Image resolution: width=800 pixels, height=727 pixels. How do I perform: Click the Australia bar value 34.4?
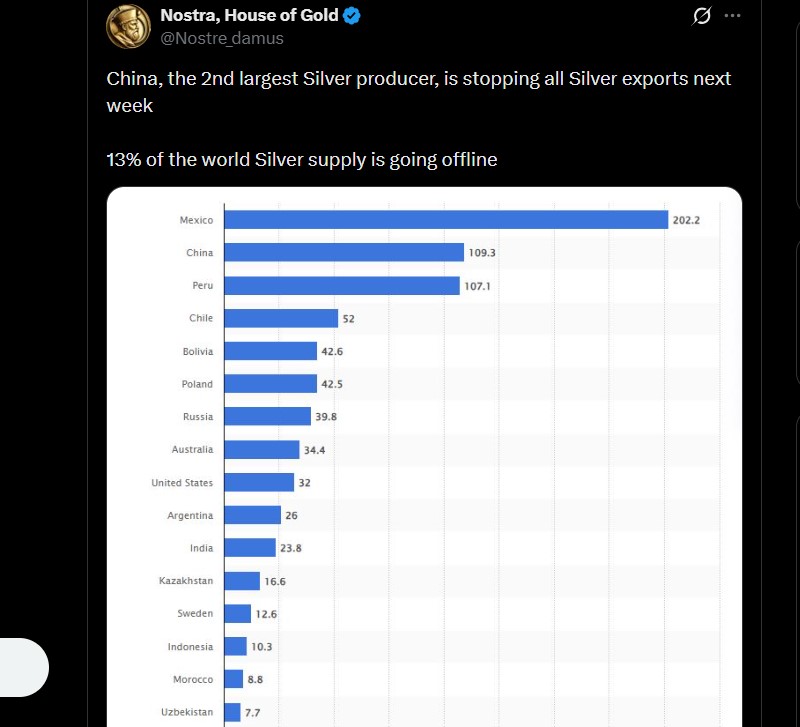coord(315,450)
